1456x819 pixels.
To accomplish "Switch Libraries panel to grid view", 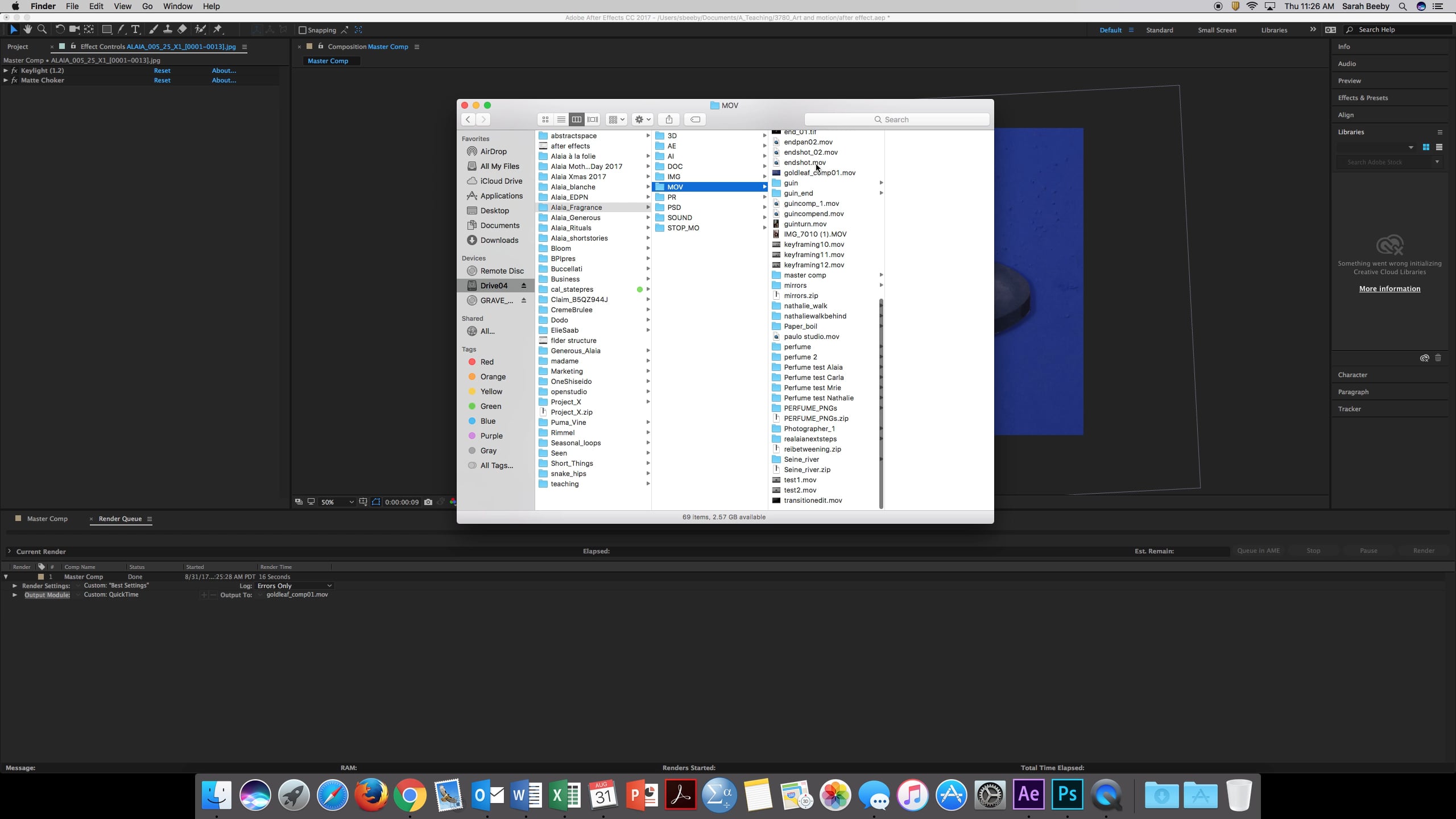I will click(1426, 147).
